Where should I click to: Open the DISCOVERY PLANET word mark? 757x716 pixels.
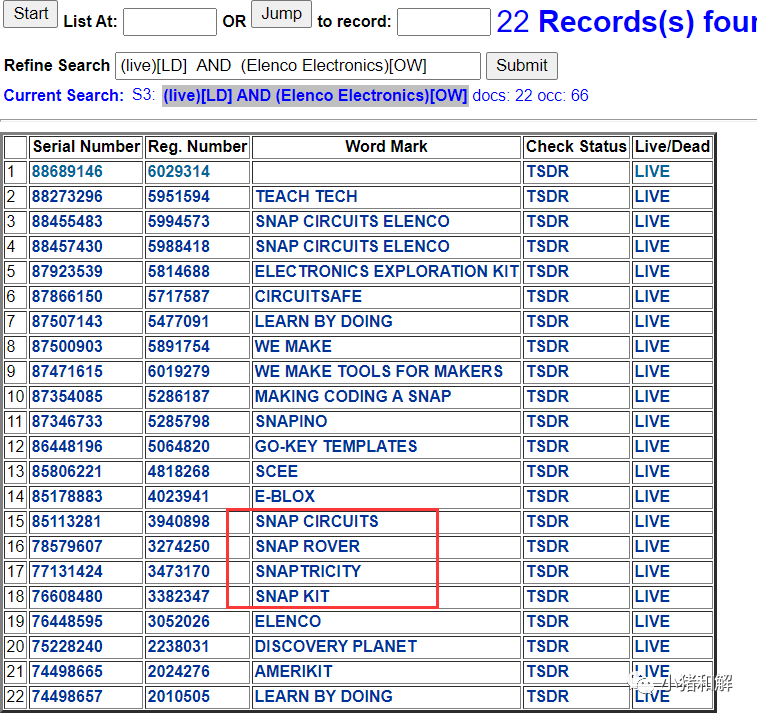(x=336, y=647)
